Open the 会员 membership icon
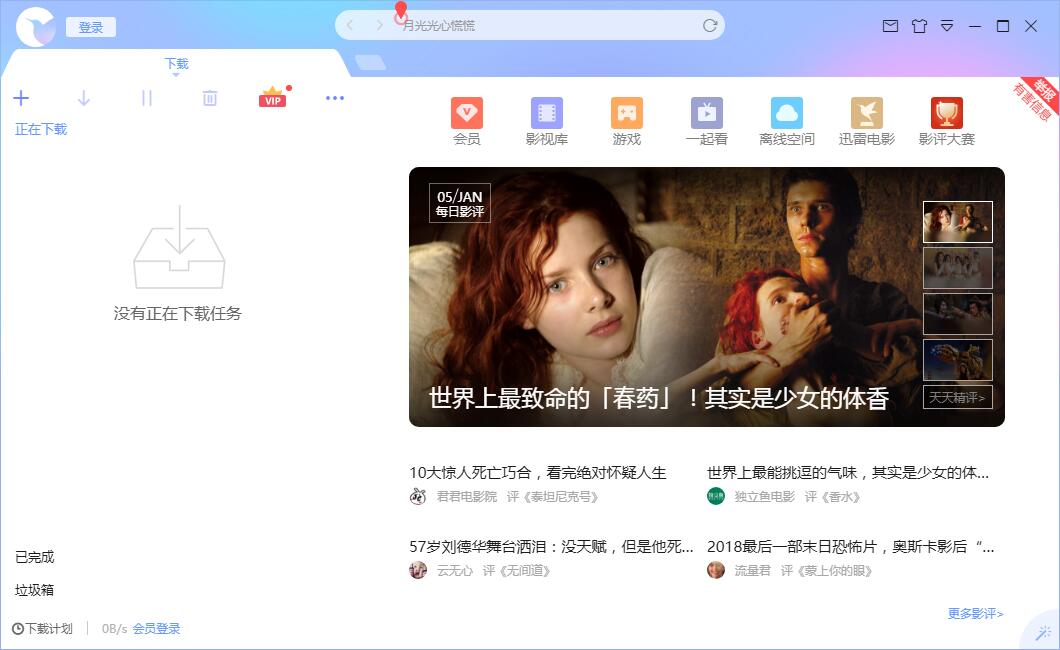1060x650 pixels. point(466,122)
